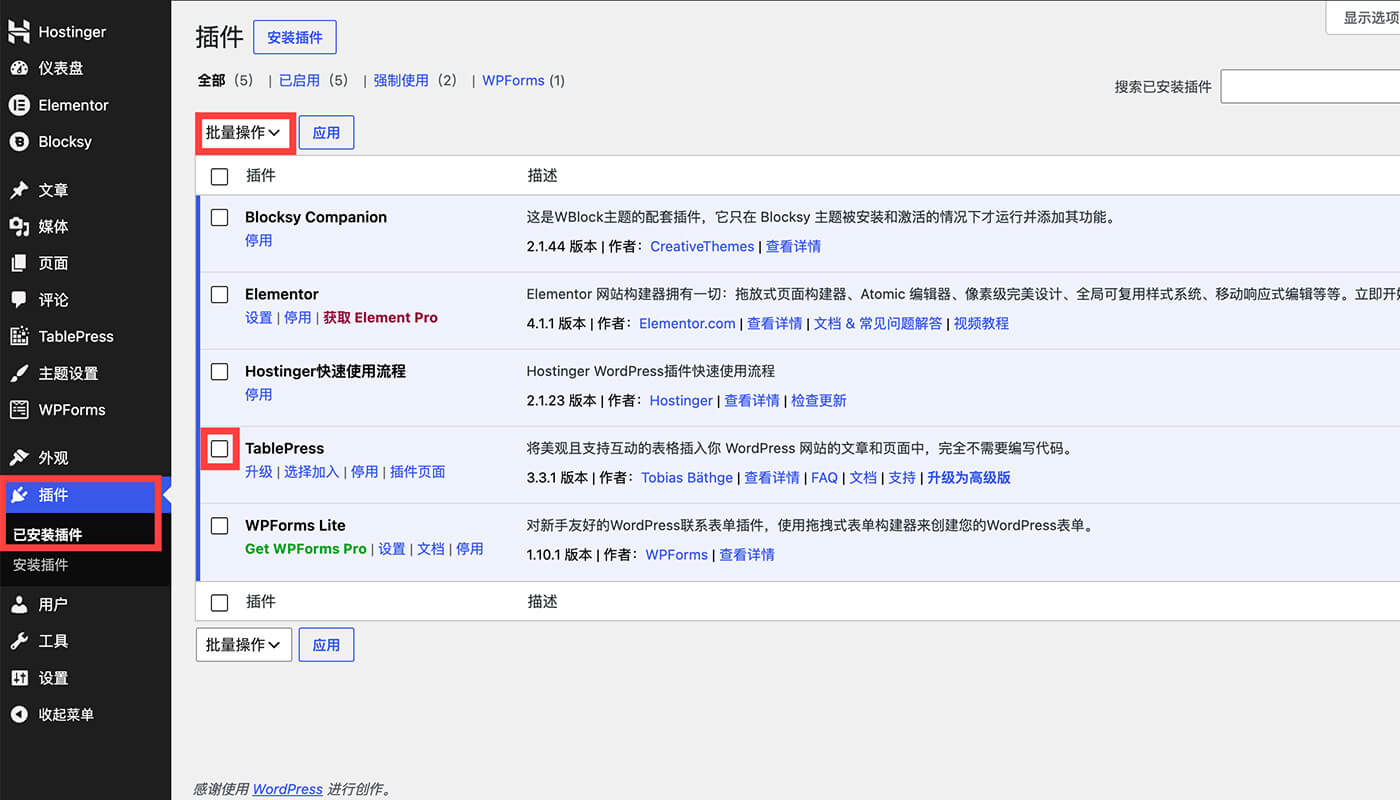Click the Hostinger logo icon in sidebar

(x=19, y=32)
